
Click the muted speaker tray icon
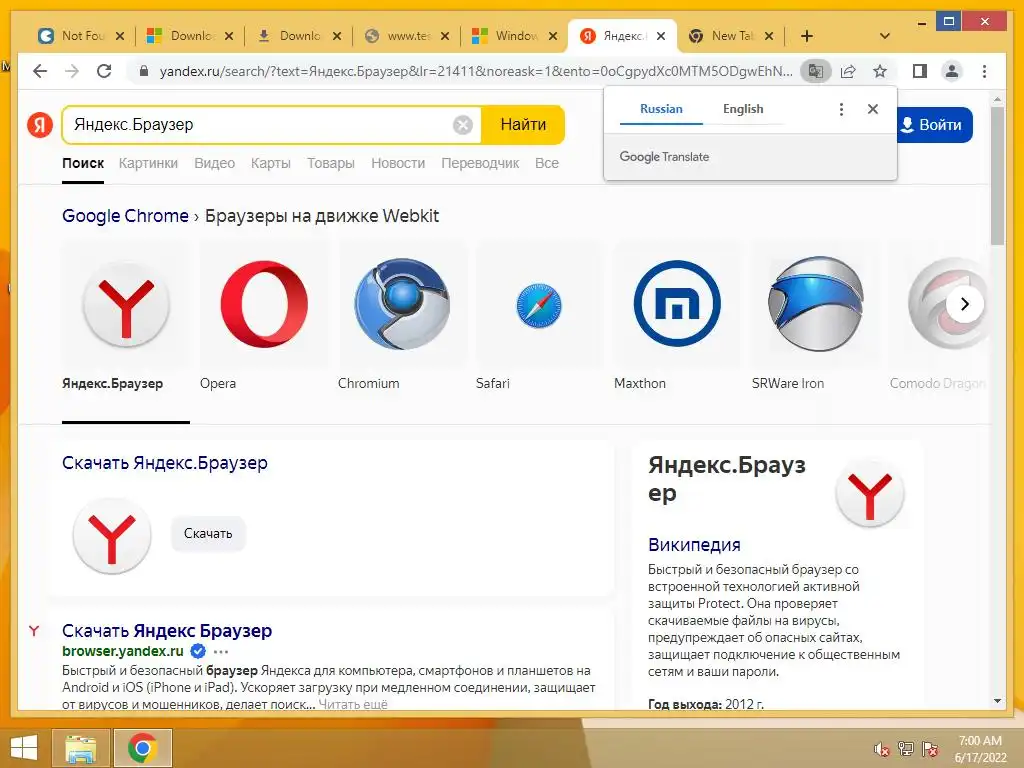tap(882, 749)
